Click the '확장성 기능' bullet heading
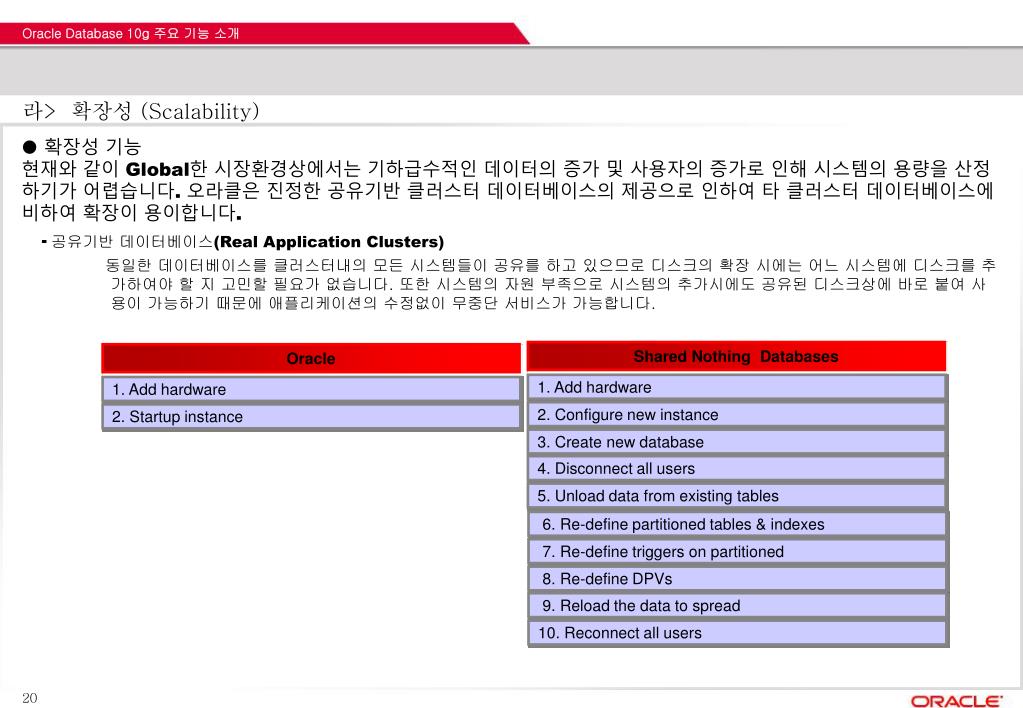 point(82,146)
